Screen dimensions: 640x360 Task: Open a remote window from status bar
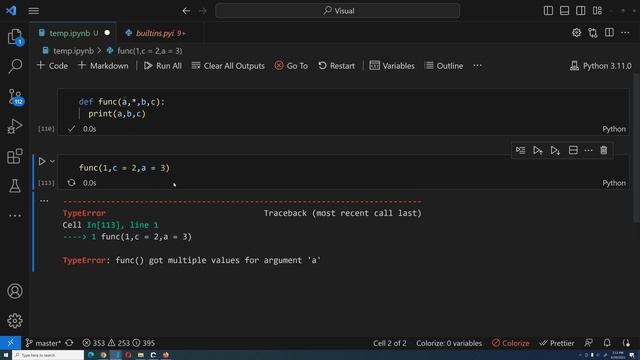click(x=10, y=343)
